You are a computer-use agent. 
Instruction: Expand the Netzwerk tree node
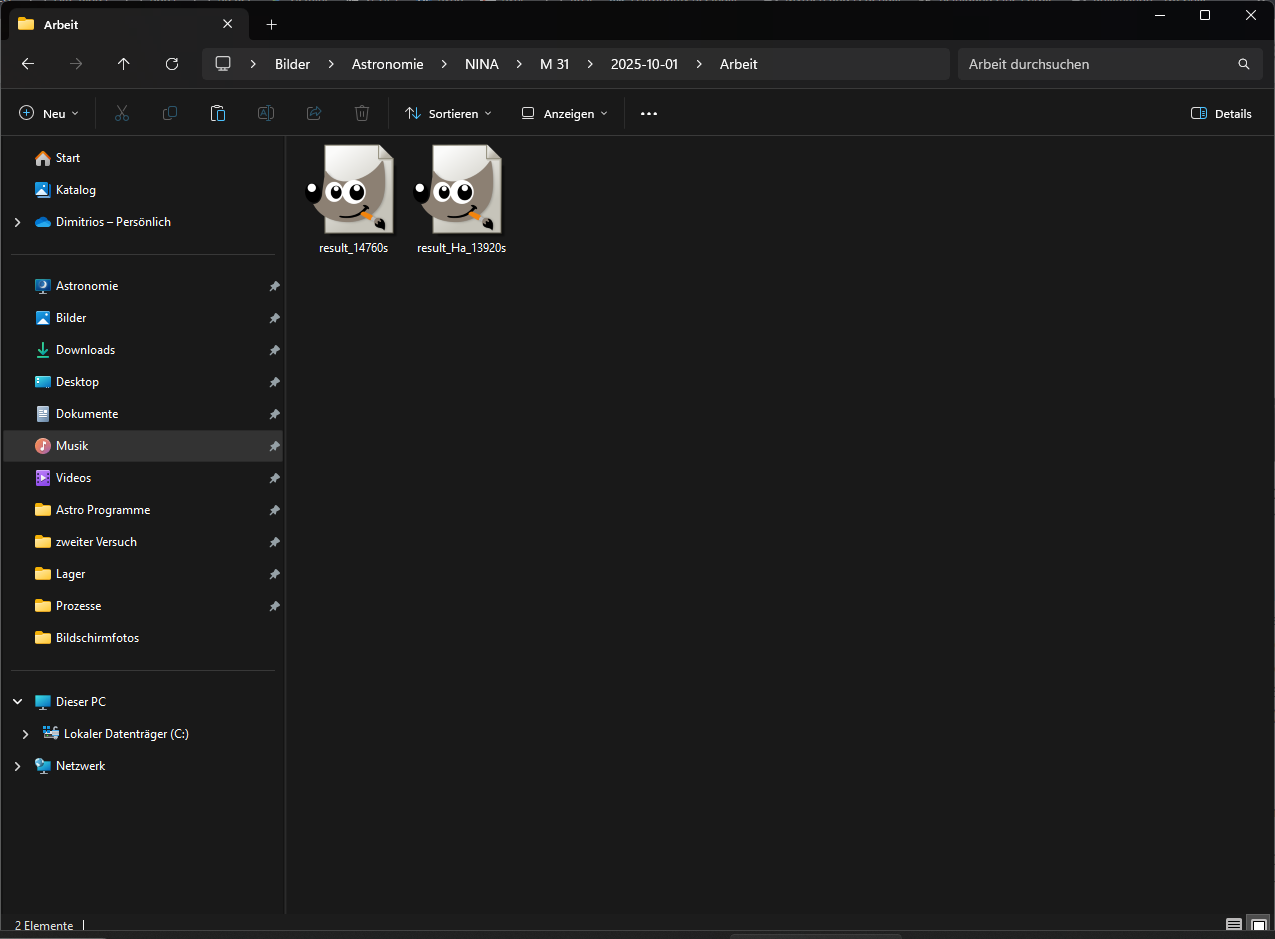coord(17,766)
